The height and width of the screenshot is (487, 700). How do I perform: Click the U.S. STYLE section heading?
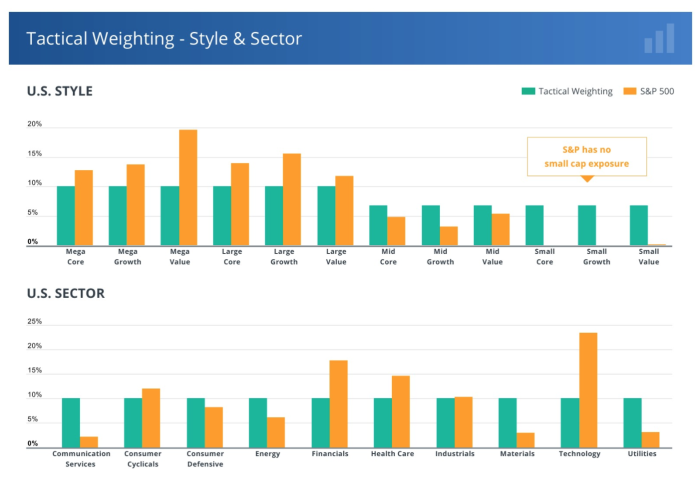point(60,91)
